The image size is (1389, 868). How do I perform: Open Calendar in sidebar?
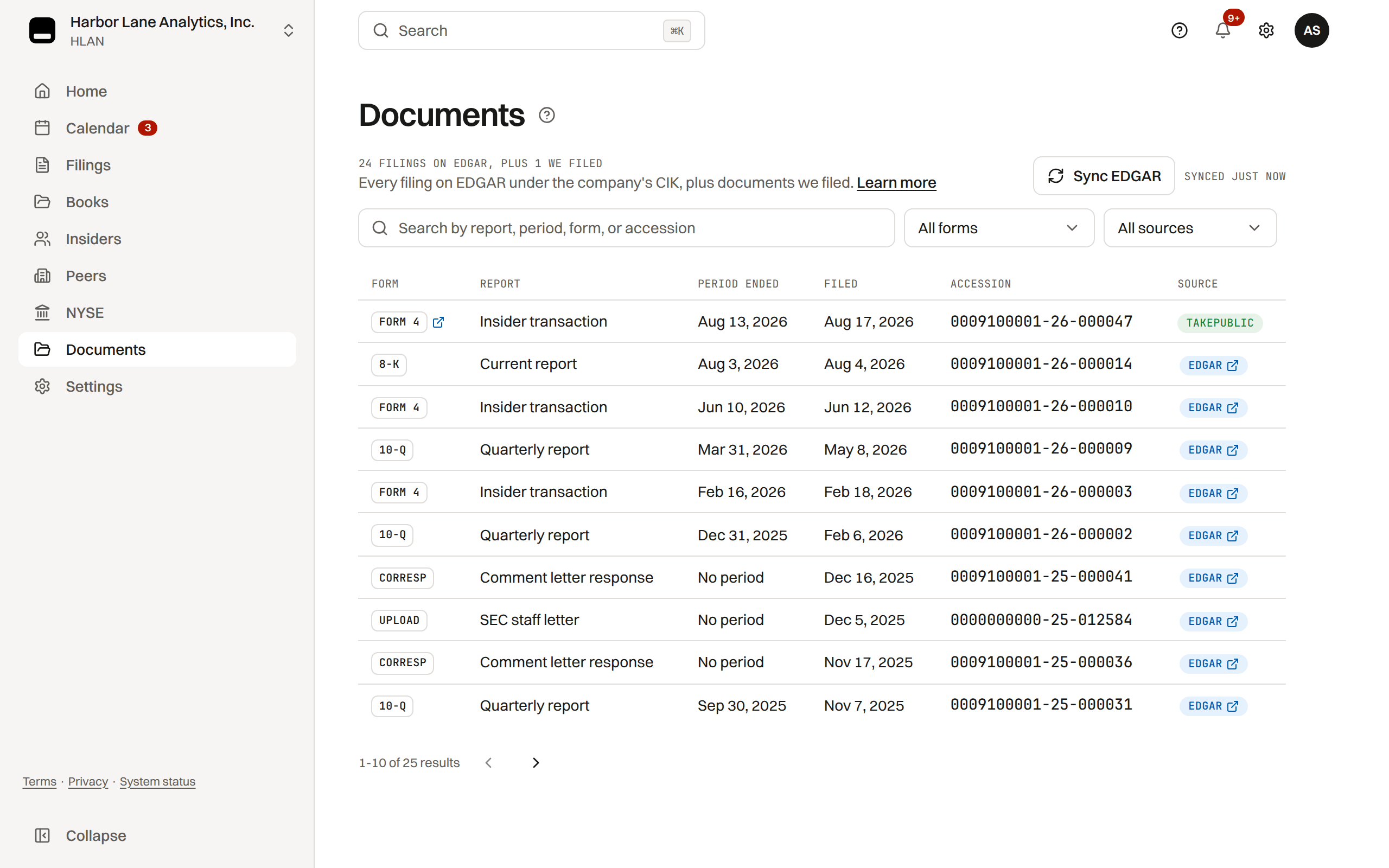click(157, 128)
